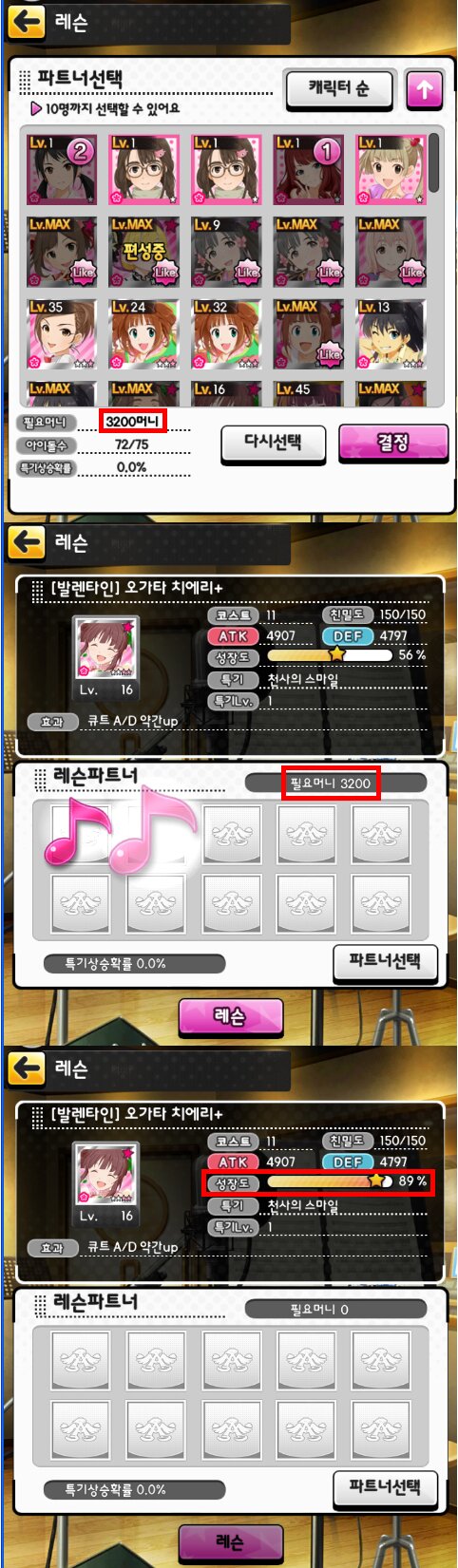Viewport: 458px width, 1568px height.
Task: Choose the Lv.24 character card
Action: [x=144, y=334]
